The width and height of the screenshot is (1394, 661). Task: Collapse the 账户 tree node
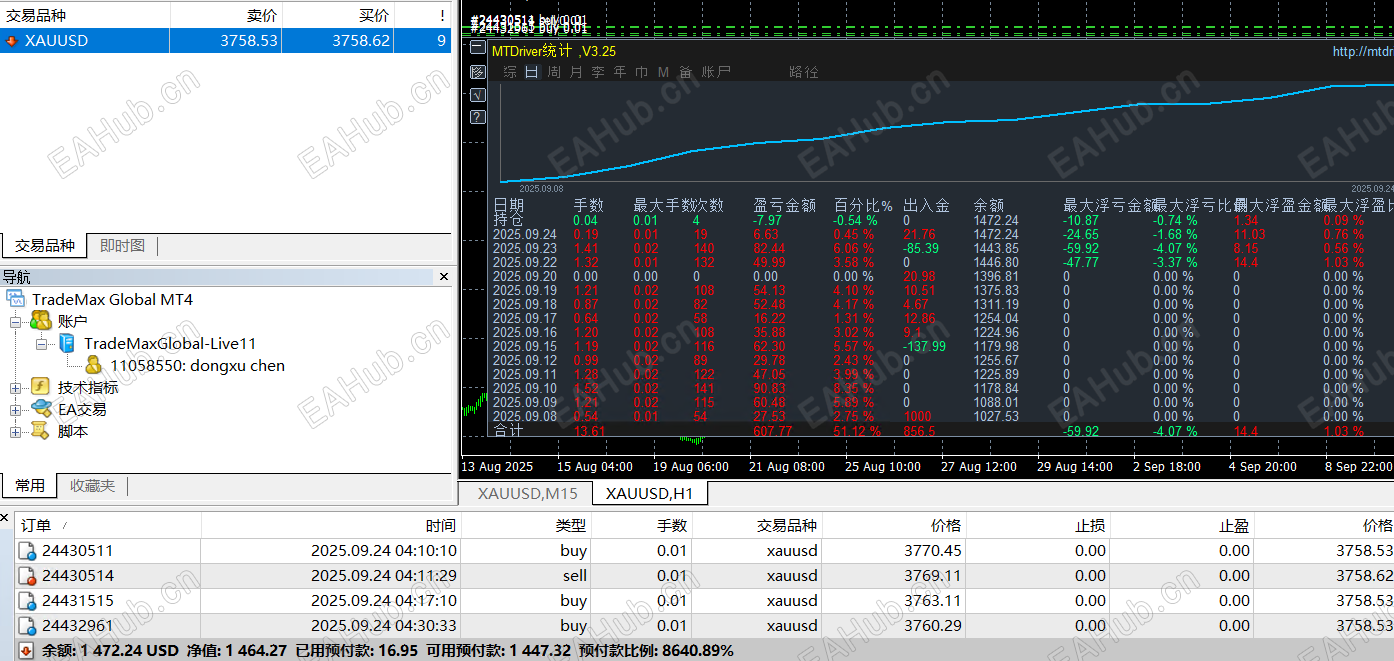pos(16,322)
